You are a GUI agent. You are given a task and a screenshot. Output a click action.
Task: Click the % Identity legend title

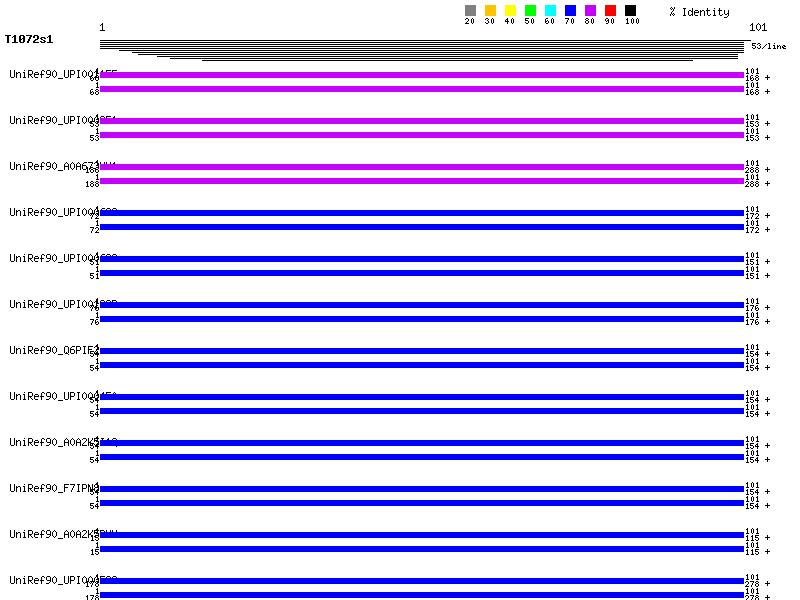point(699,12)
